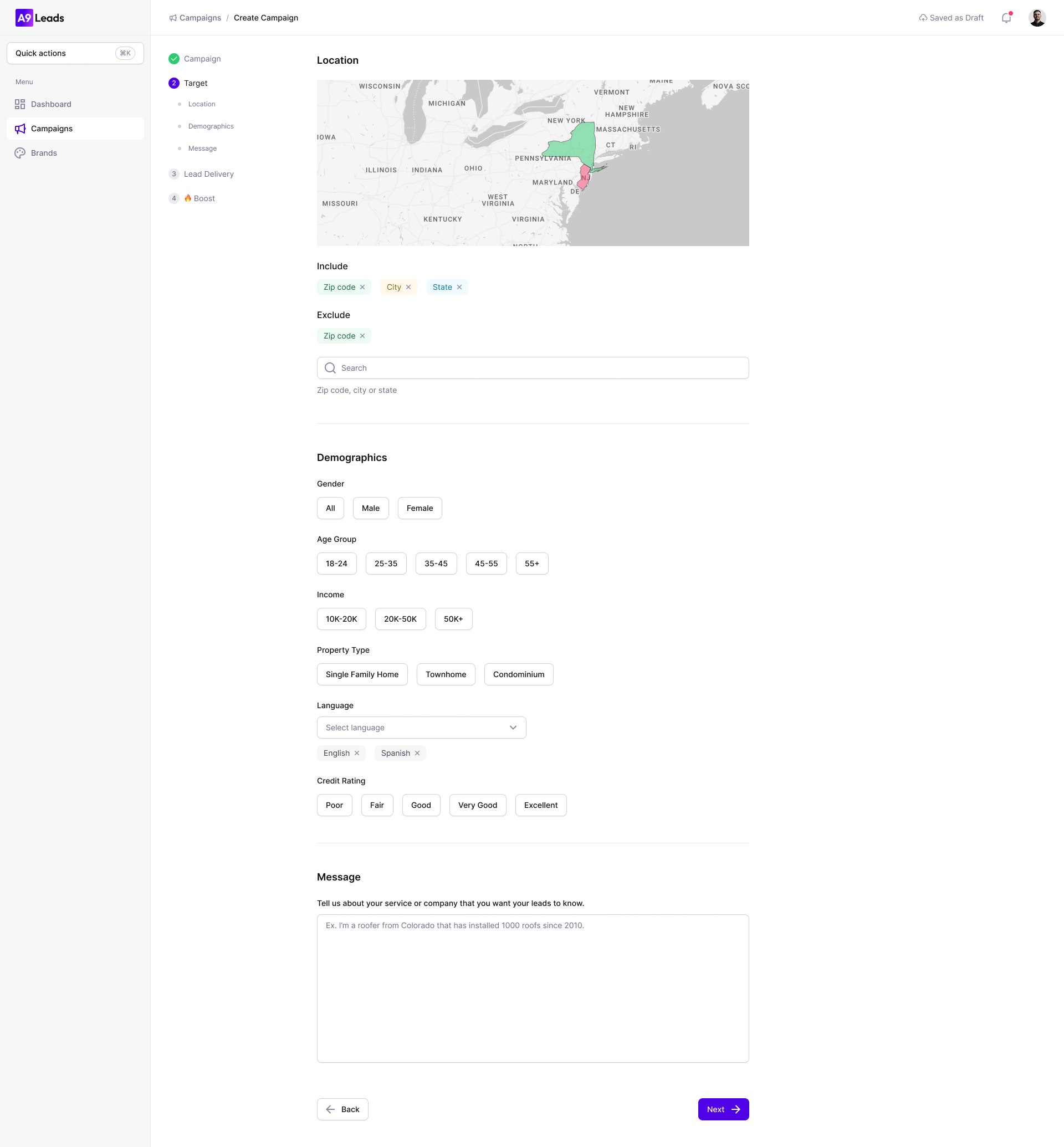Click the Dashboard grid icon
Image resolution: width=1064 pixels, height=1147 pixels.
pyautogui.click(x=19, y=104)
